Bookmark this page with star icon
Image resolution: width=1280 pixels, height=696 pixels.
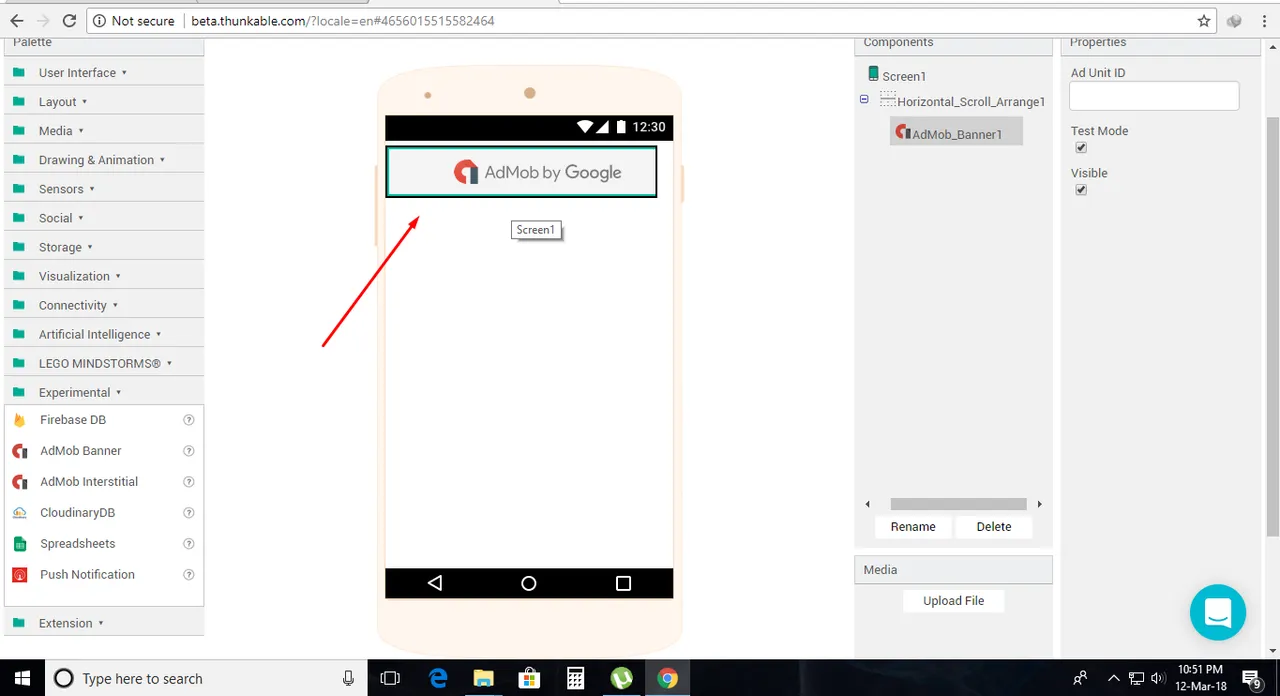pyautogui.click(x=1204, y=20)
